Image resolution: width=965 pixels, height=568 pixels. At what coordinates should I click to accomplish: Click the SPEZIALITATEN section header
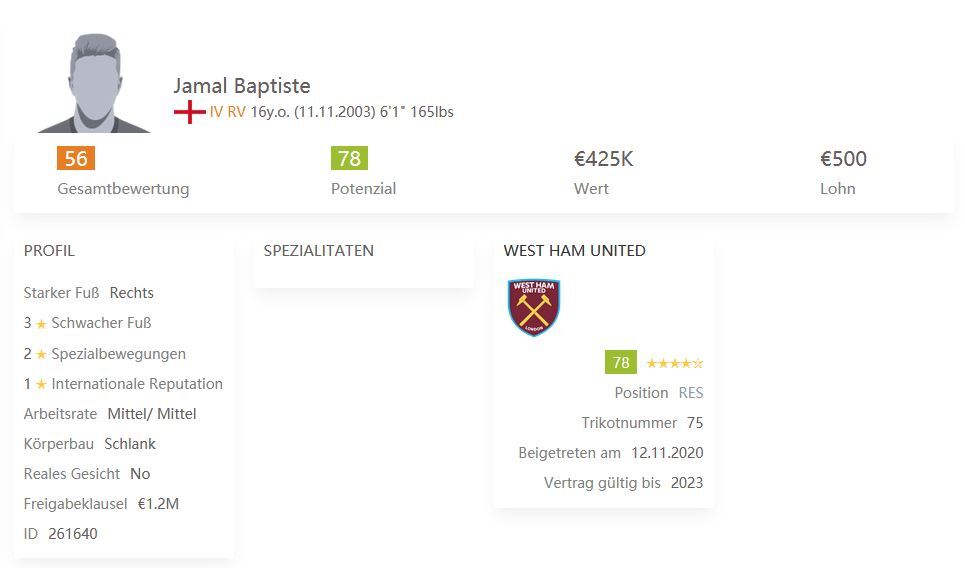coord(319,250)
